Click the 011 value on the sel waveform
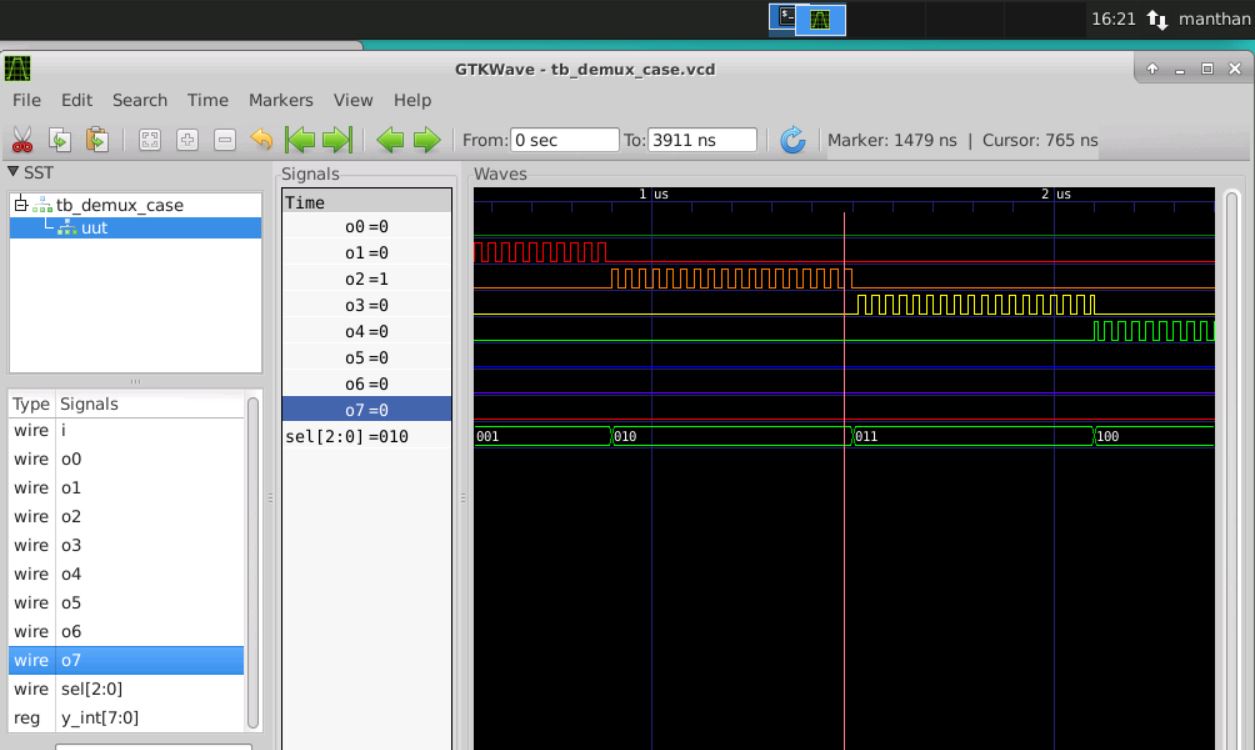 point(866,437)
